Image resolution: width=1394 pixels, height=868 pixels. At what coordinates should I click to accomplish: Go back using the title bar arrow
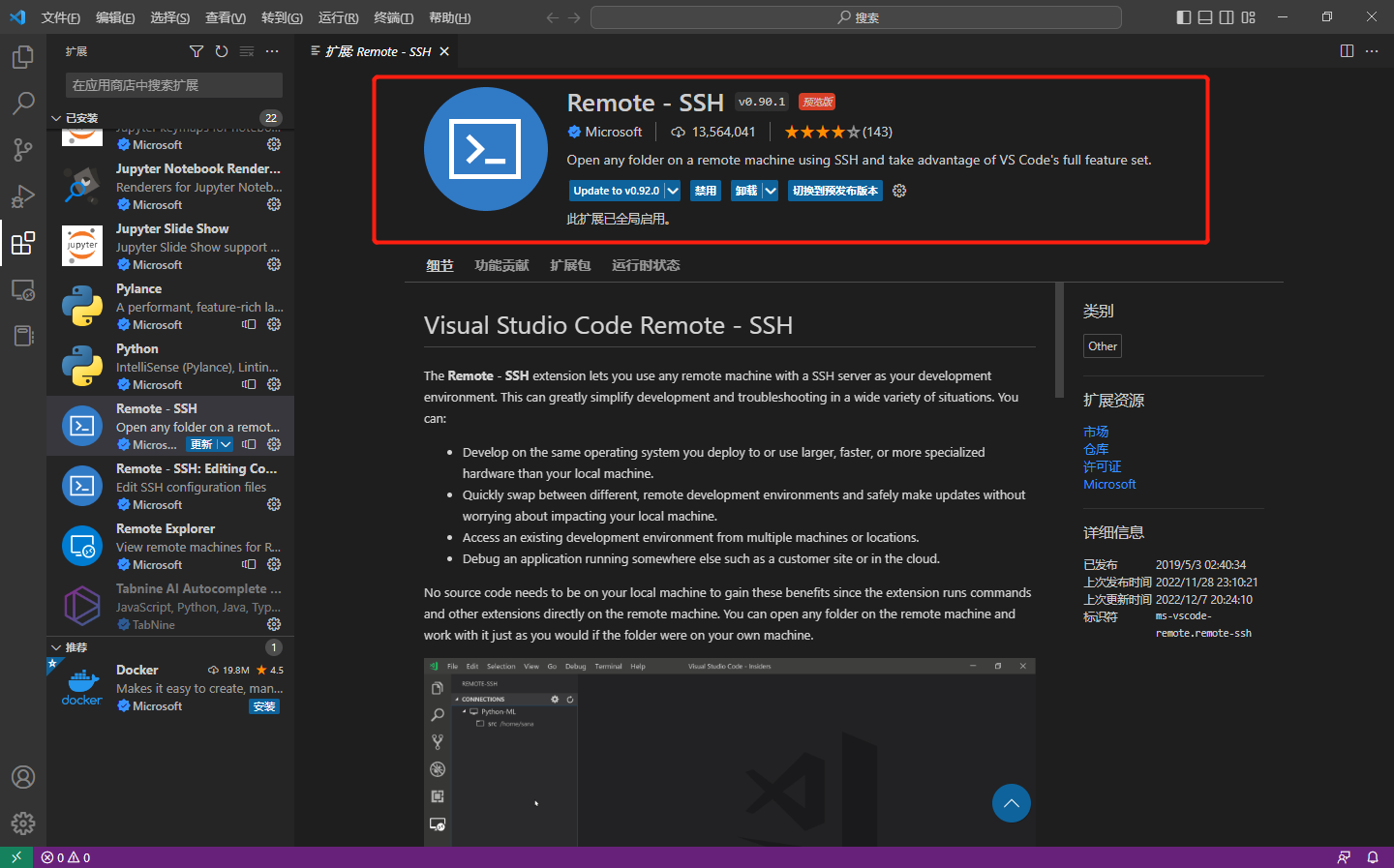(x=553, y=17)
